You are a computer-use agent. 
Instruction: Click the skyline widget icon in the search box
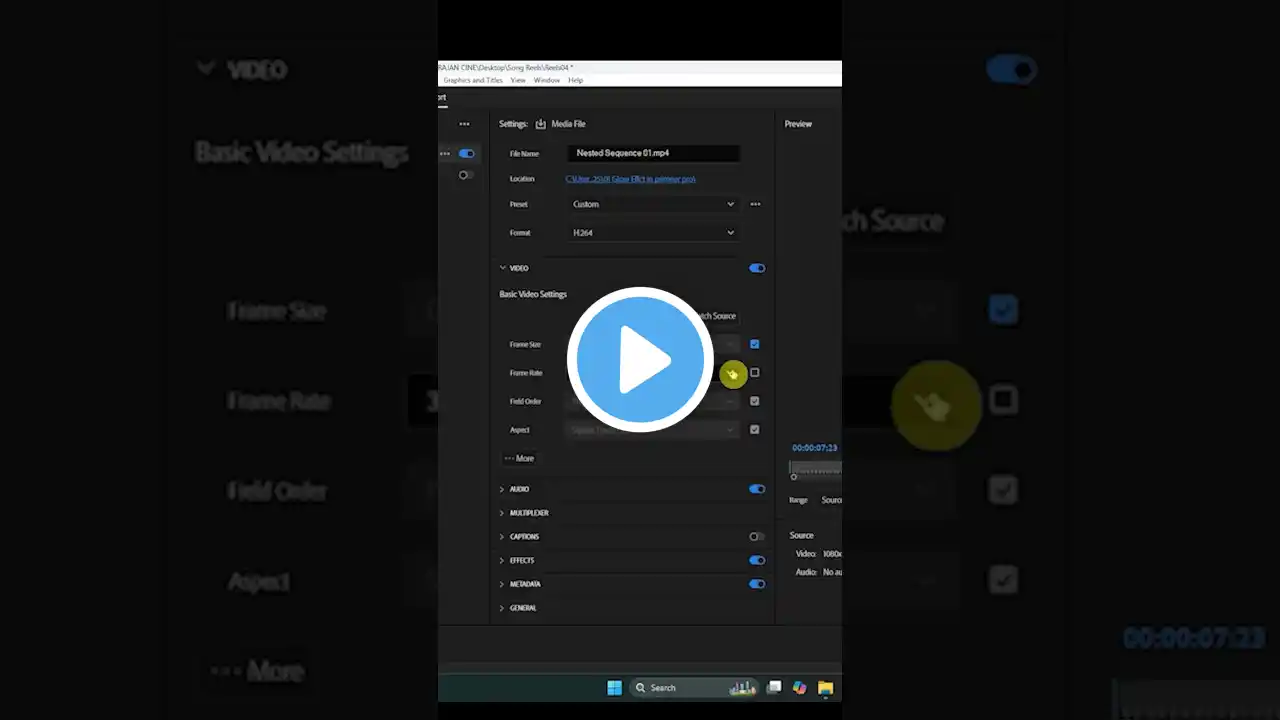(x=742, y=688)
